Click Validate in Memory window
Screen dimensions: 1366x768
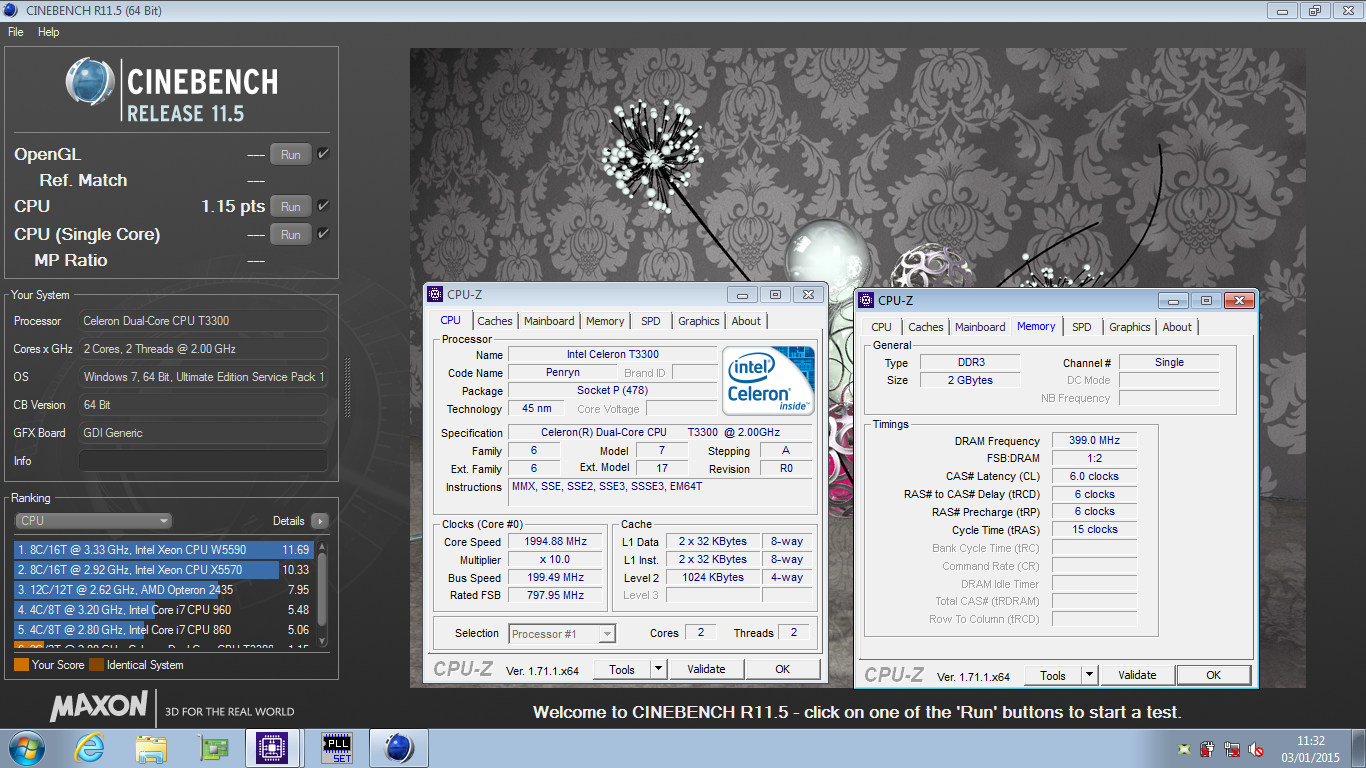[1137, 675]
